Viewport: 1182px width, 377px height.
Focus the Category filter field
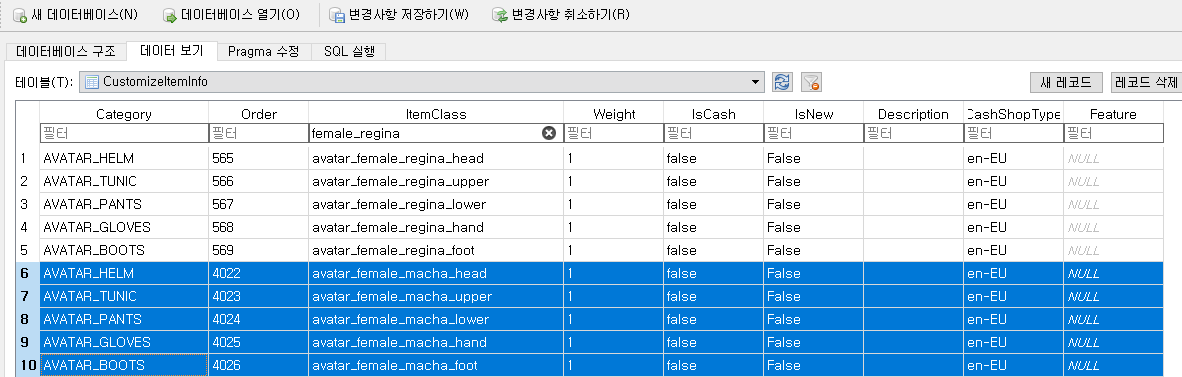pos(124,133)
